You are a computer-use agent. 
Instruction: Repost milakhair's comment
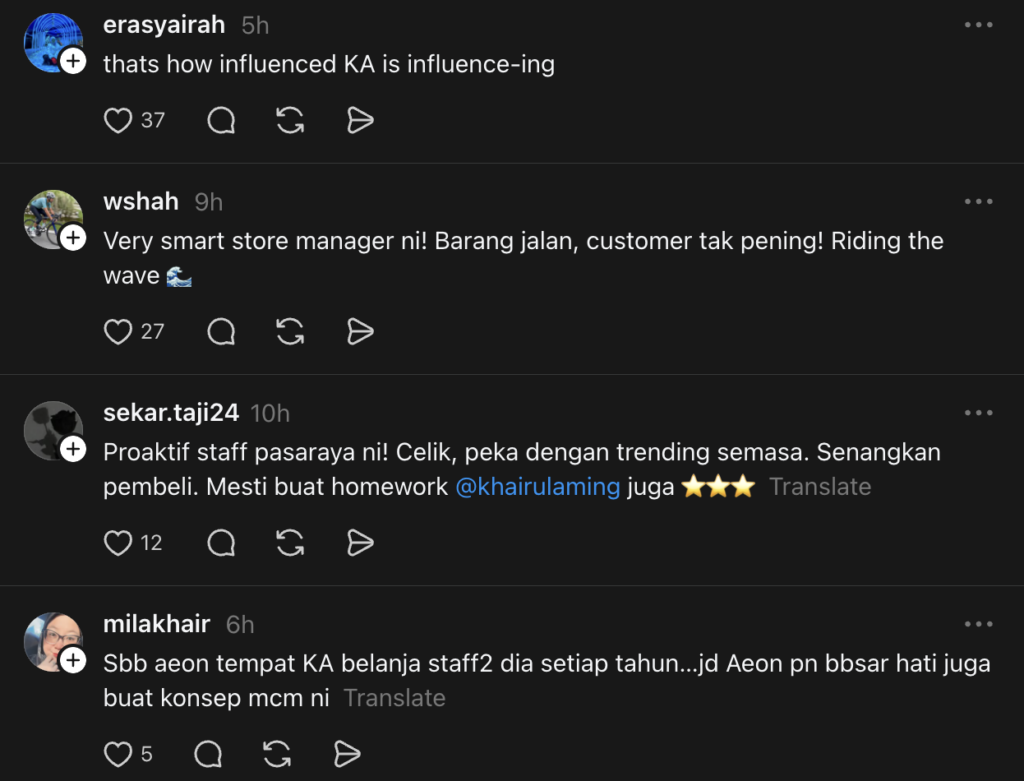(x=290, y=754)
